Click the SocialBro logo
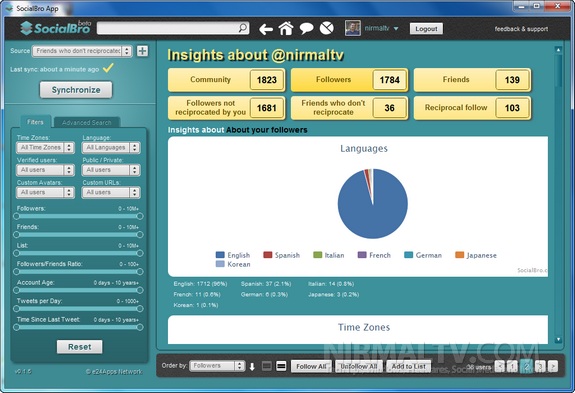Viewport: 575px width, 393px height. 55,28
